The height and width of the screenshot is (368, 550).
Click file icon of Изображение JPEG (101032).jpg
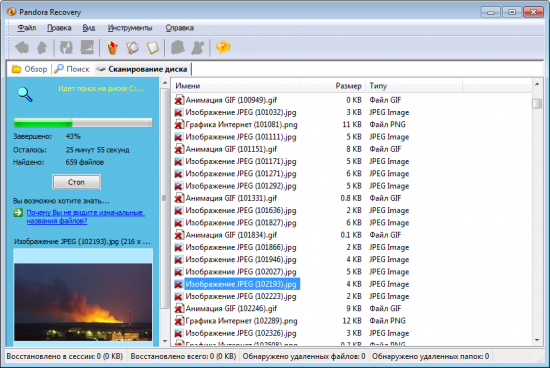[179, 113]
